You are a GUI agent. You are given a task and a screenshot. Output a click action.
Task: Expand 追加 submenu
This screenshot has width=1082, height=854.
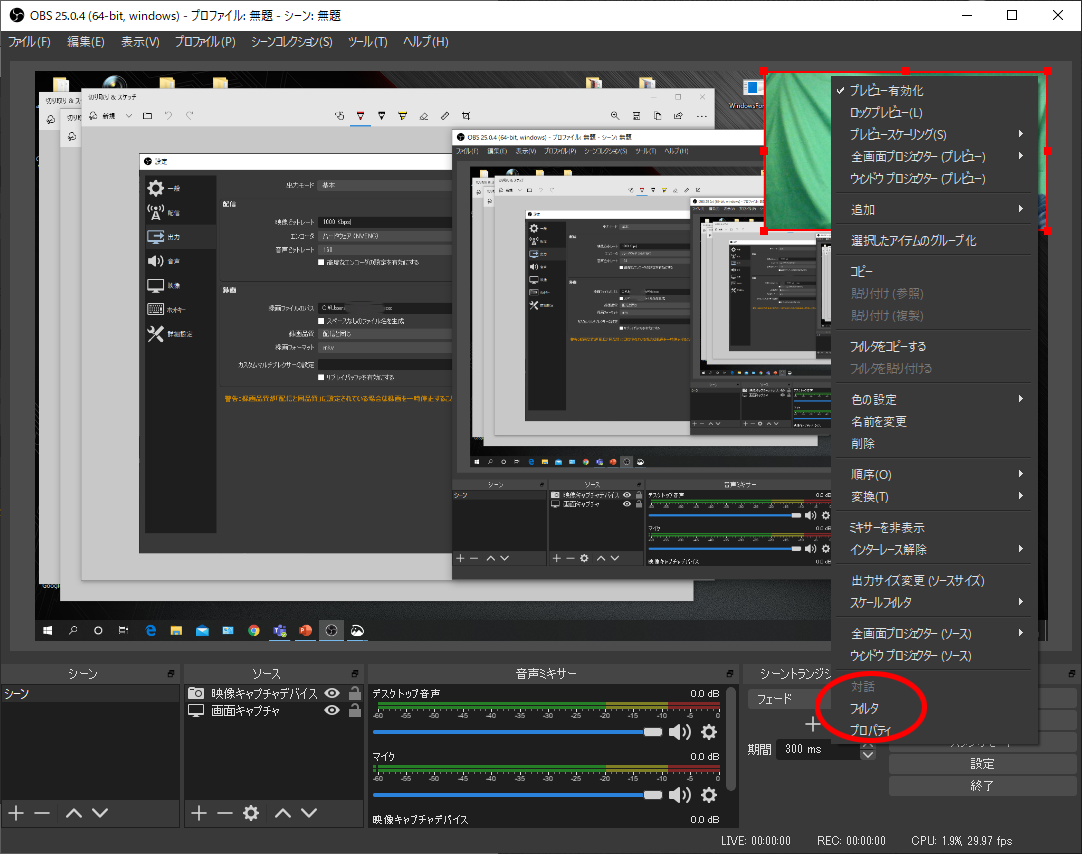coord(935,210)
